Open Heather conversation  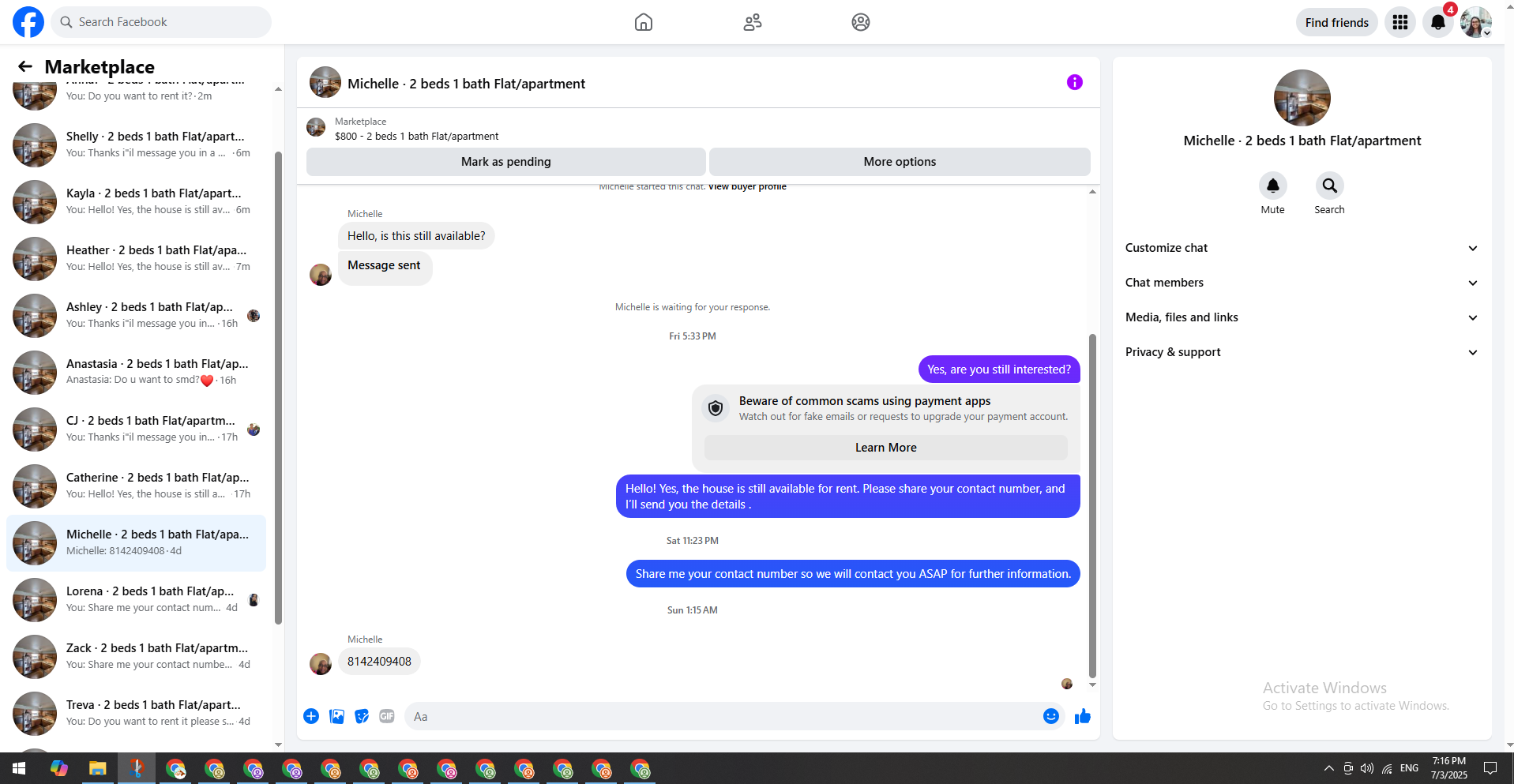(x=136, y=259)
